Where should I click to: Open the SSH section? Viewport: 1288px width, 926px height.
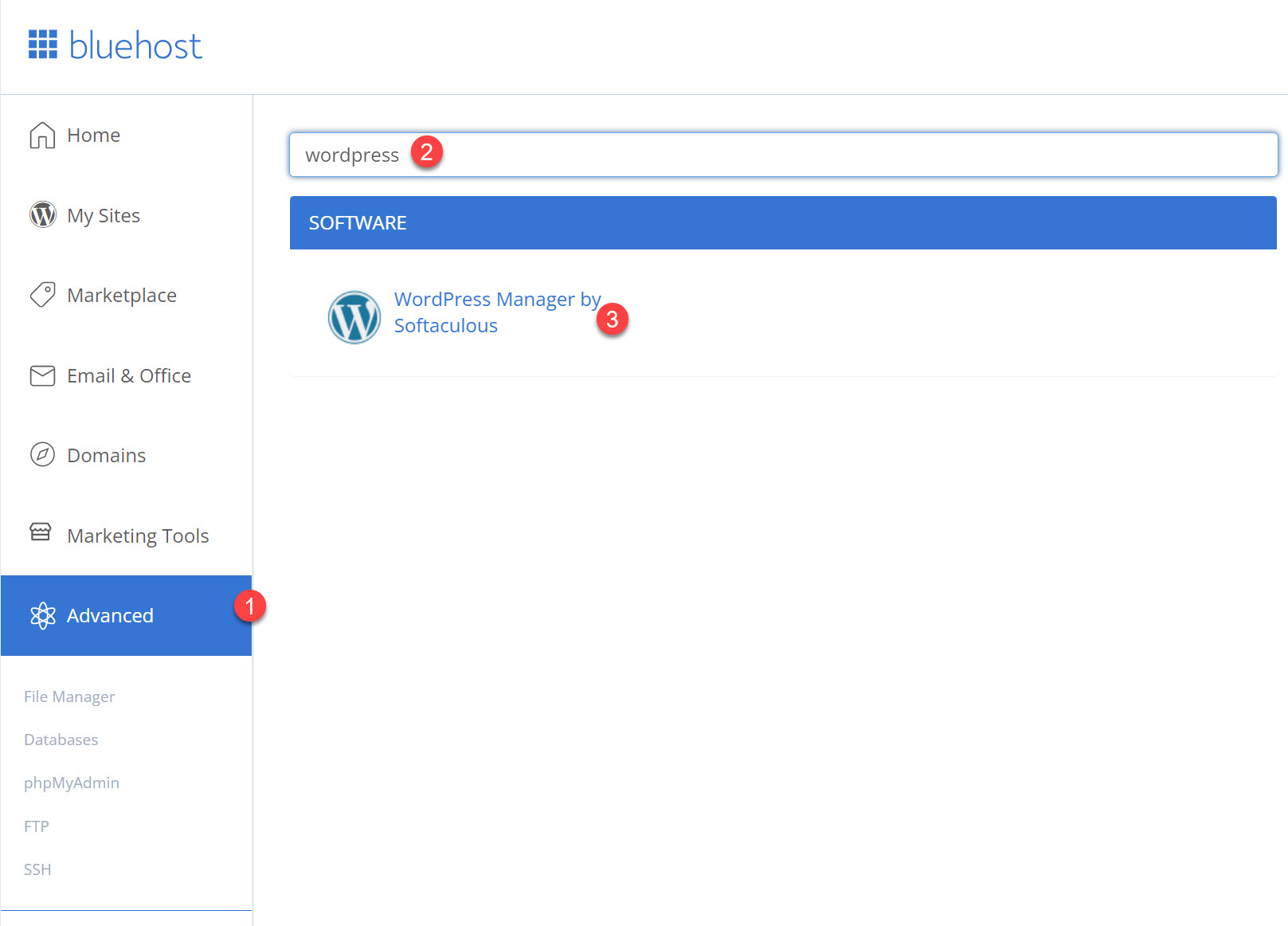(x=37, y=869)
